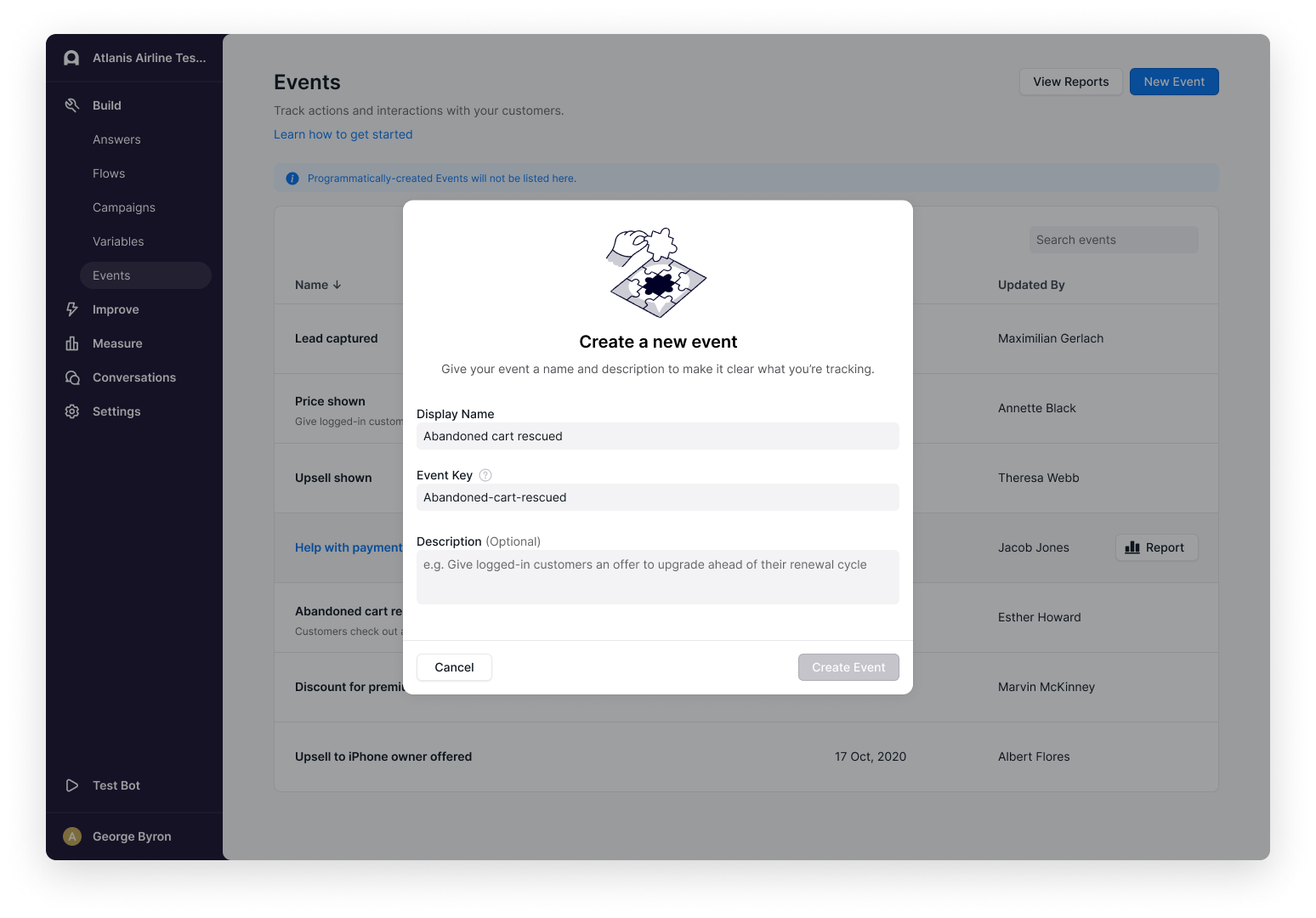Open the Report button for Jacob Jones row
1316x918 pixels.
[x=1156, y=547]
